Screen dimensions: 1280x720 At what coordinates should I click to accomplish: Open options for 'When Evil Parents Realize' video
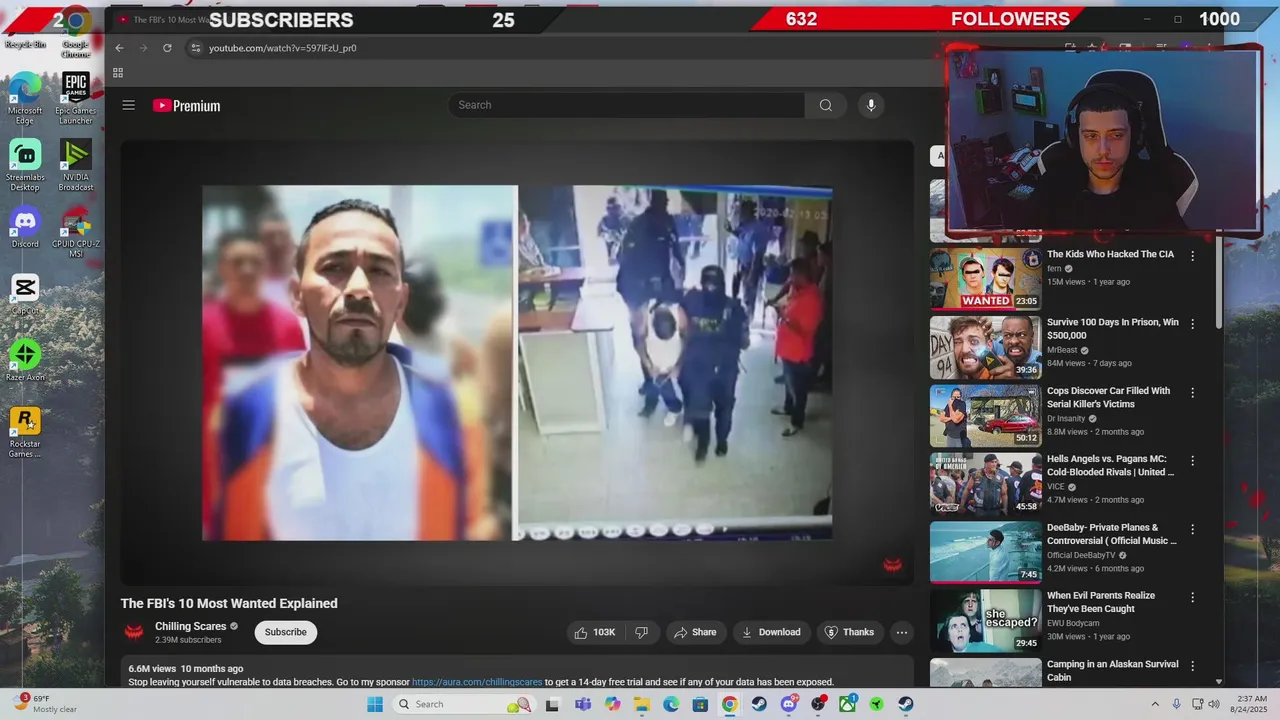[x=1192, y=597]
